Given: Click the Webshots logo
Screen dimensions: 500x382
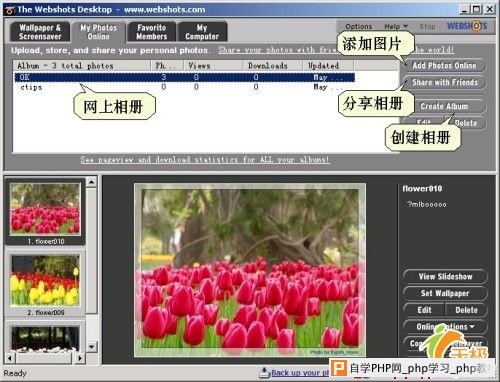Looking at the screenshot, I should point(467,26).
